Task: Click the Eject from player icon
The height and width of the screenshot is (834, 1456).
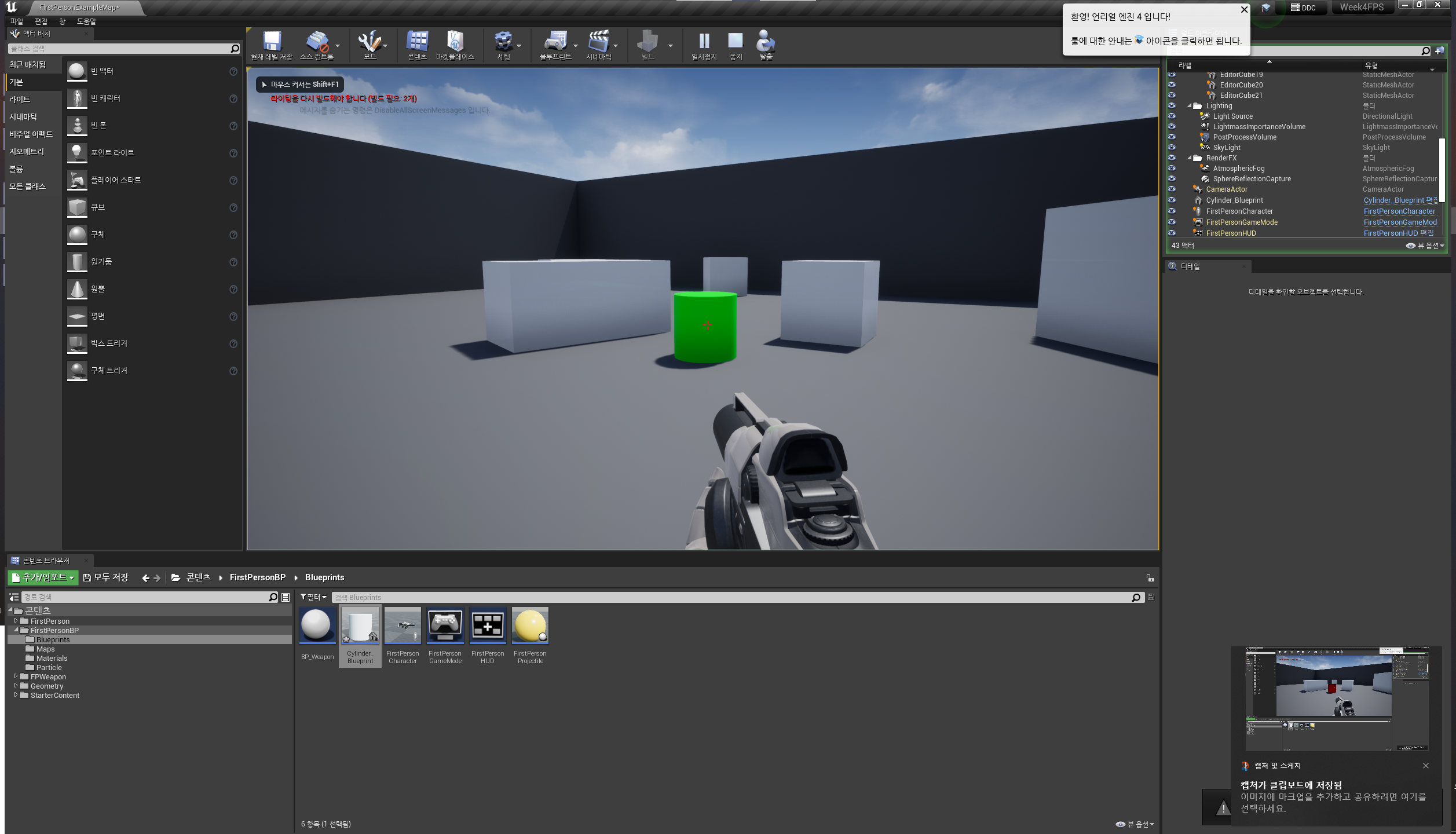Action: point(766,43)
